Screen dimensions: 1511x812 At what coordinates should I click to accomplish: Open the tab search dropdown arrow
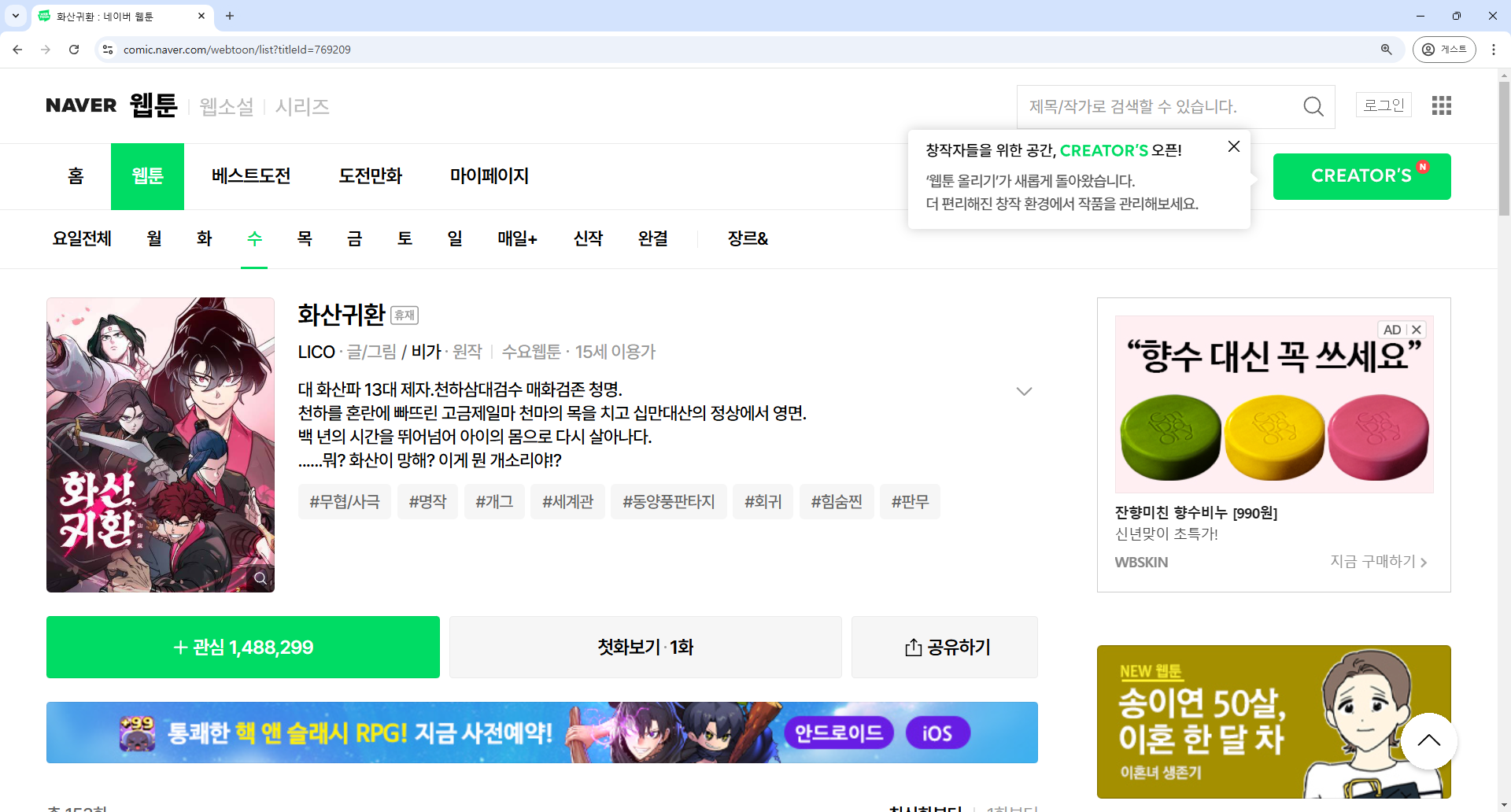[15, 16]
